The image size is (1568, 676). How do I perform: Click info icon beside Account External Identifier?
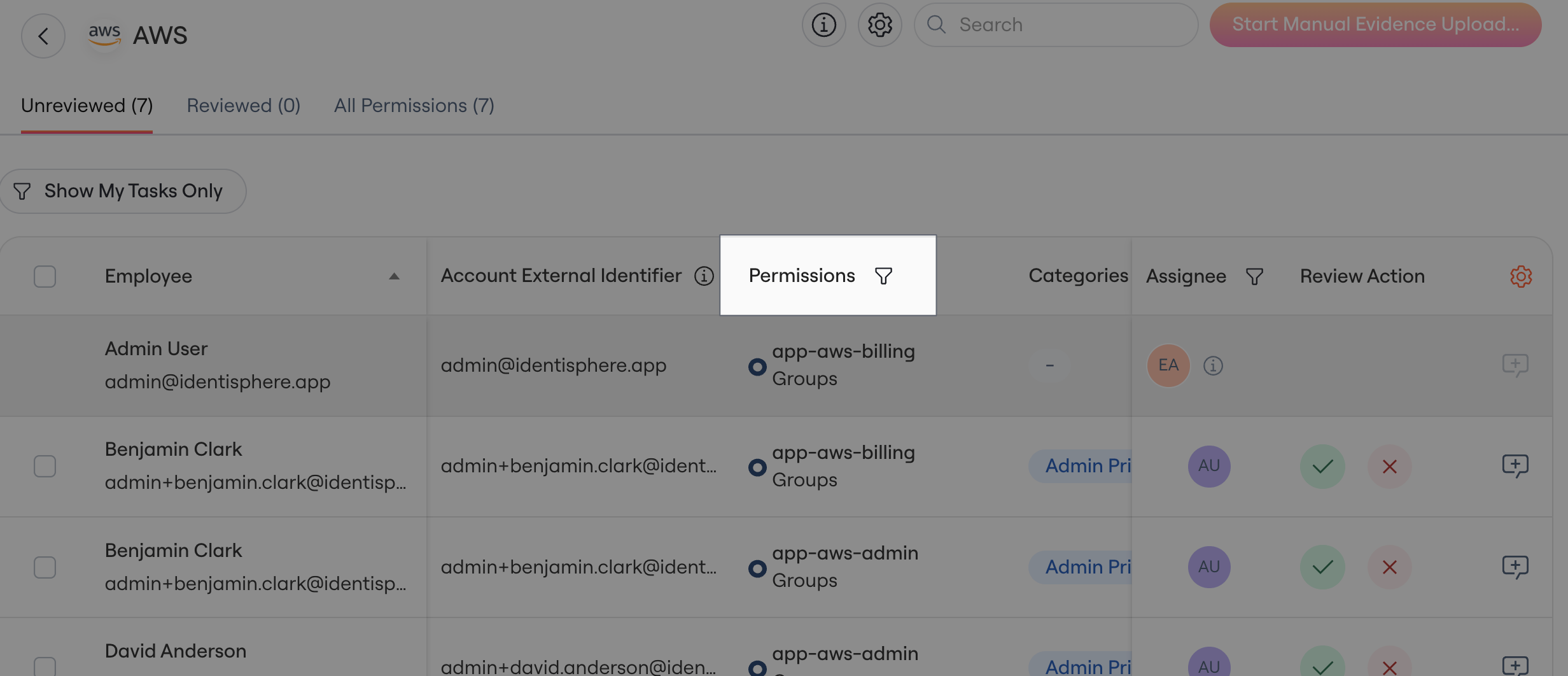[x=703, y=276]
